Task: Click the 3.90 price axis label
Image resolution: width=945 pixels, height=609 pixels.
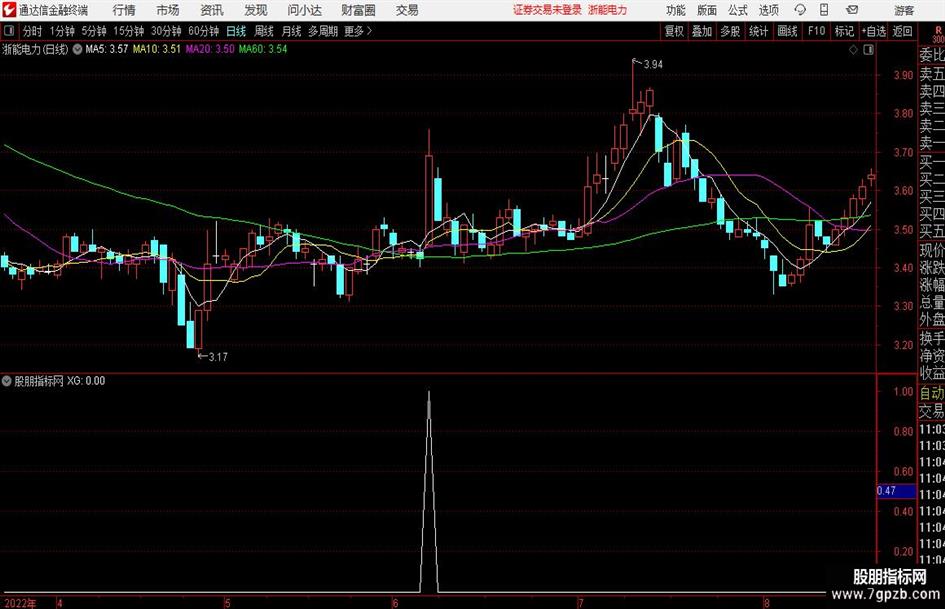Action: point(903,75)
